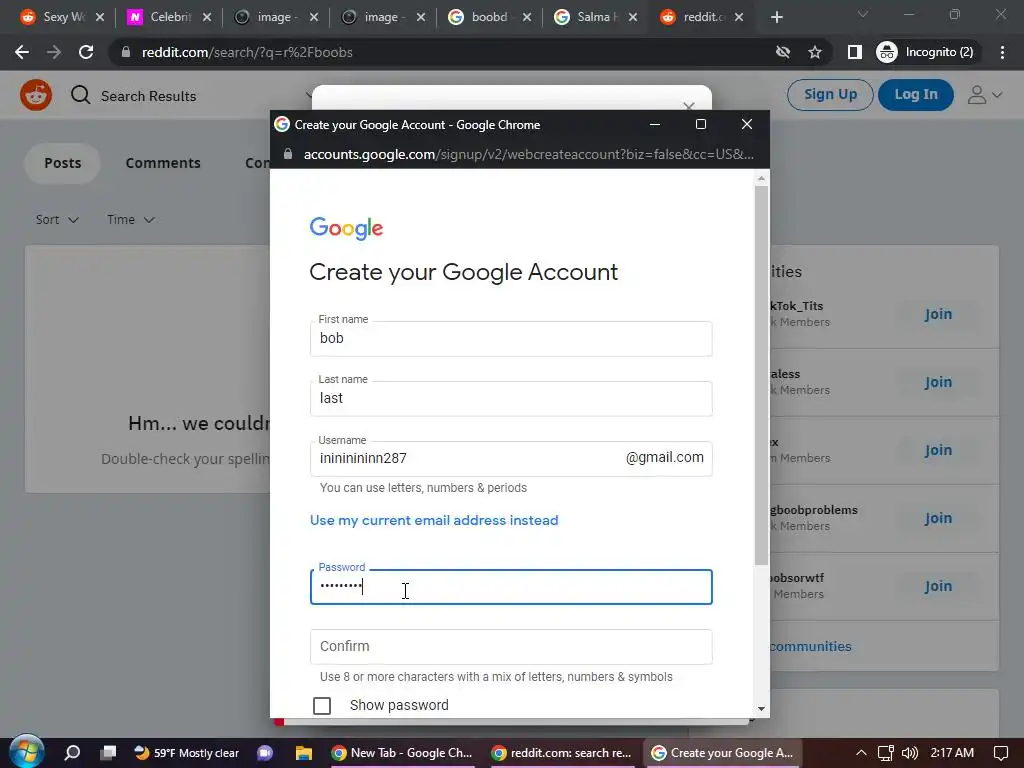Click the communities link in Reddit sidebar
The image size is (1024, 768).
click(x=810, y=647)
